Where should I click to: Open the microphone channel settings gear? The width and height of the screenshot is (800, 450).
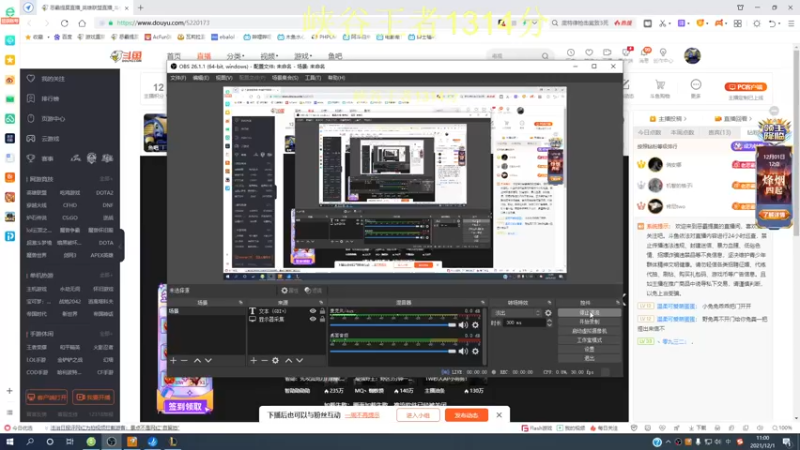[475, 325]
